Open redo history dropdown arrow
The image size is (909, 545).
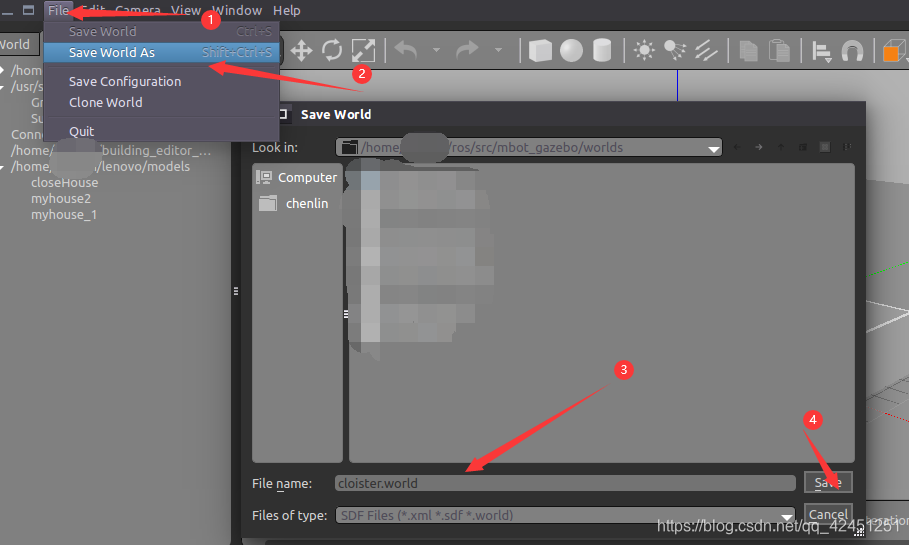(498, 50)
